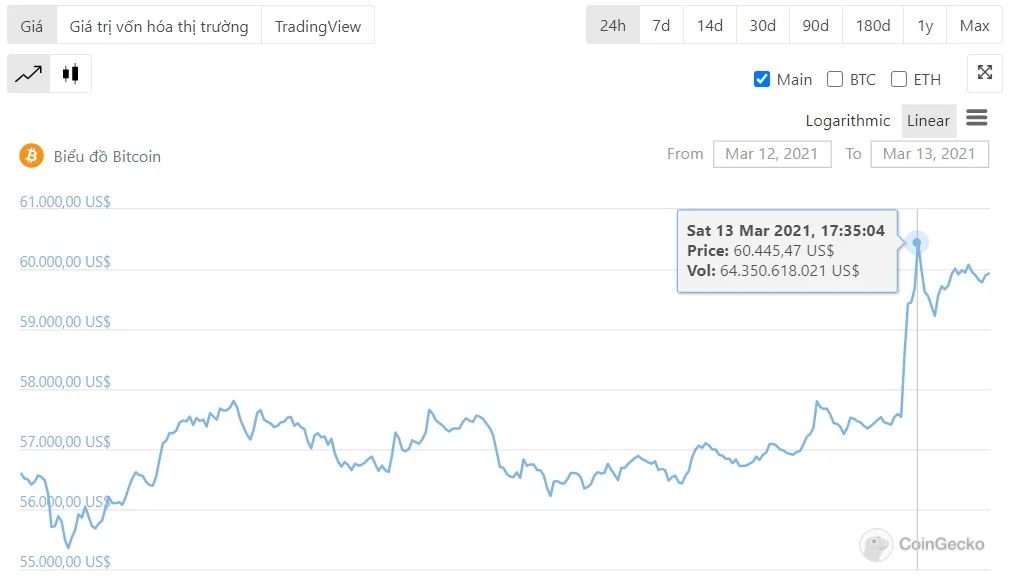Click the 60.000,00 US$ axis label

tap(65, 262)
